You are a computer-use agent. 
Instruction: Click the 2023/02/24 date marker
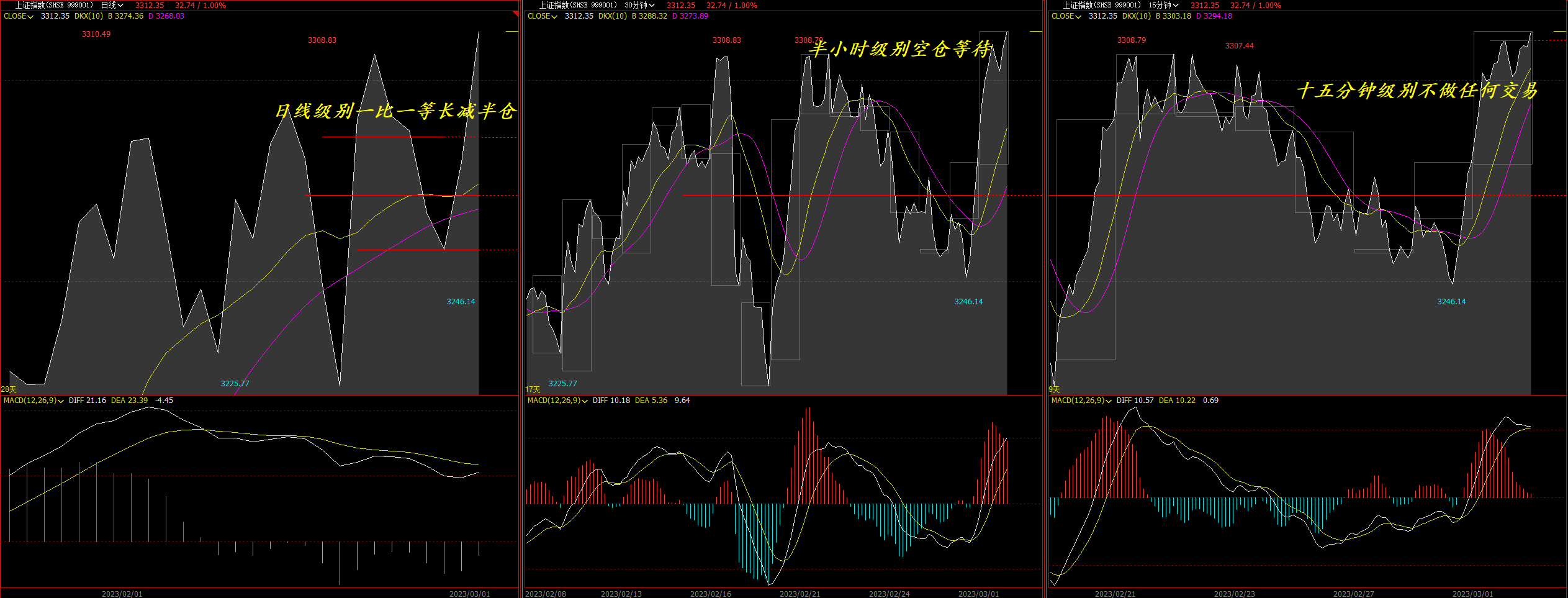point(890,594)
